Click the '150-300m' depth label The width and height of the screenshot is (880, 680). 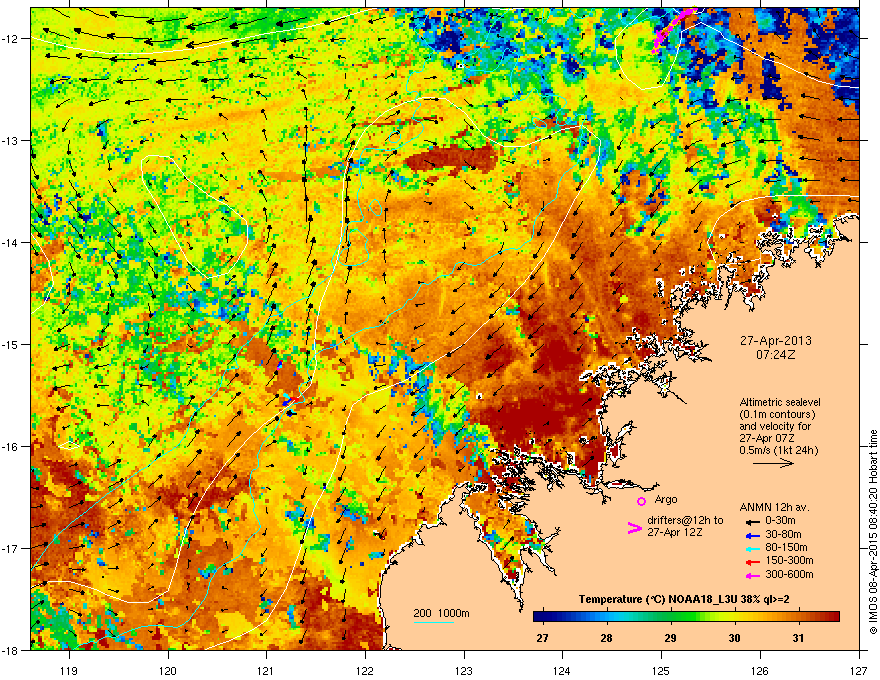[789, 560]
